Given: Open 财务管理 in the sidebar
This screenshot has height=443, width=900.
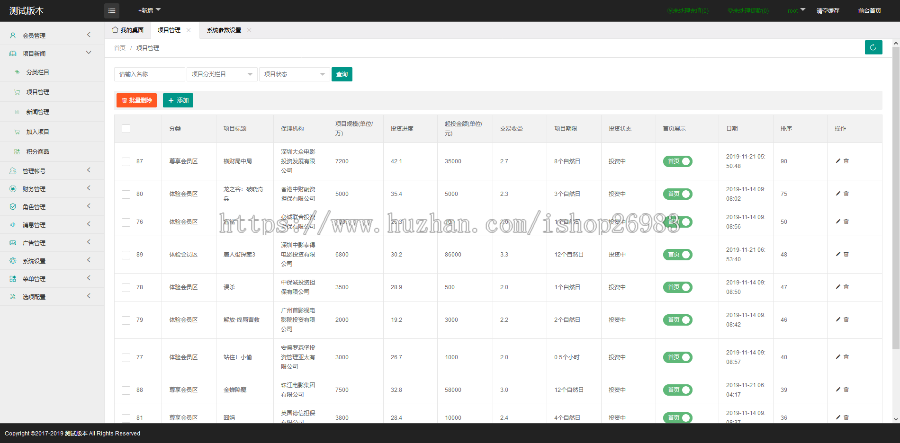Looking at the screenshot, I should pos(51,188).
